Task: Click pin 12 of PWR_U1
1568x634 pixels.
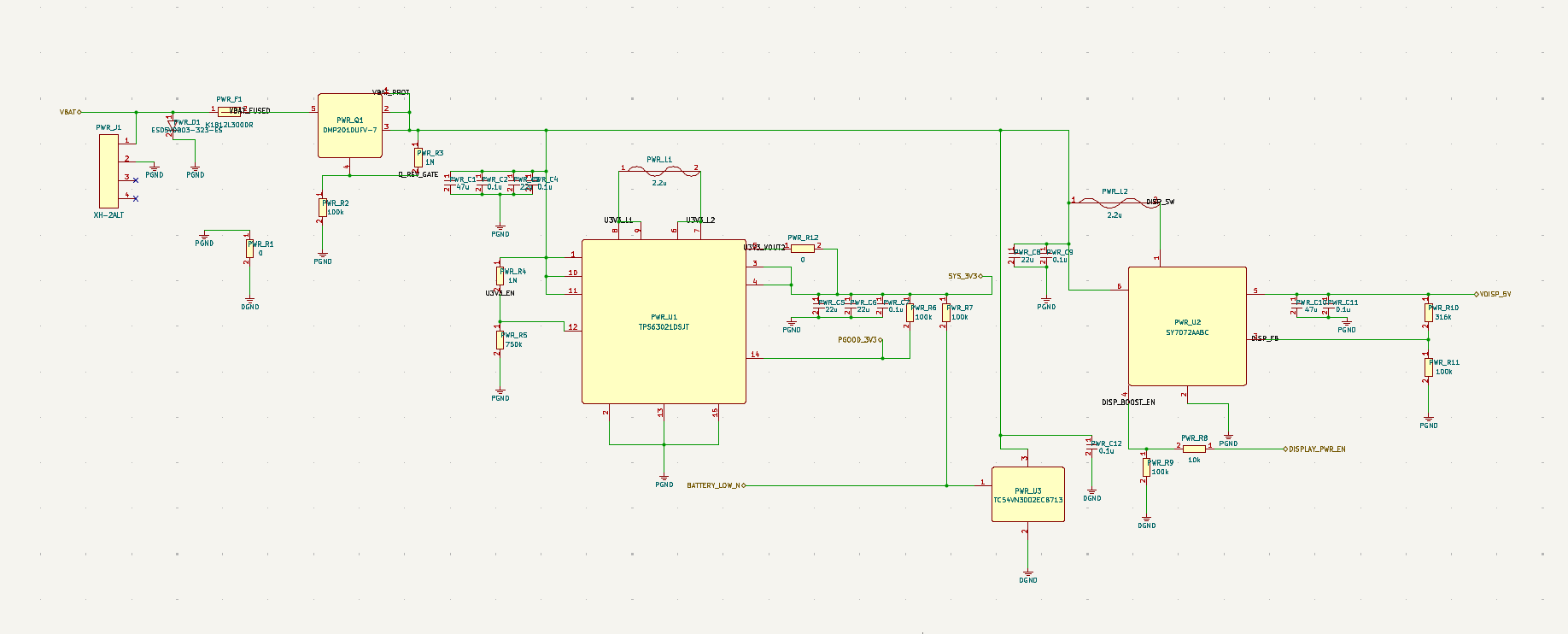Action: [x=573, y=327]
